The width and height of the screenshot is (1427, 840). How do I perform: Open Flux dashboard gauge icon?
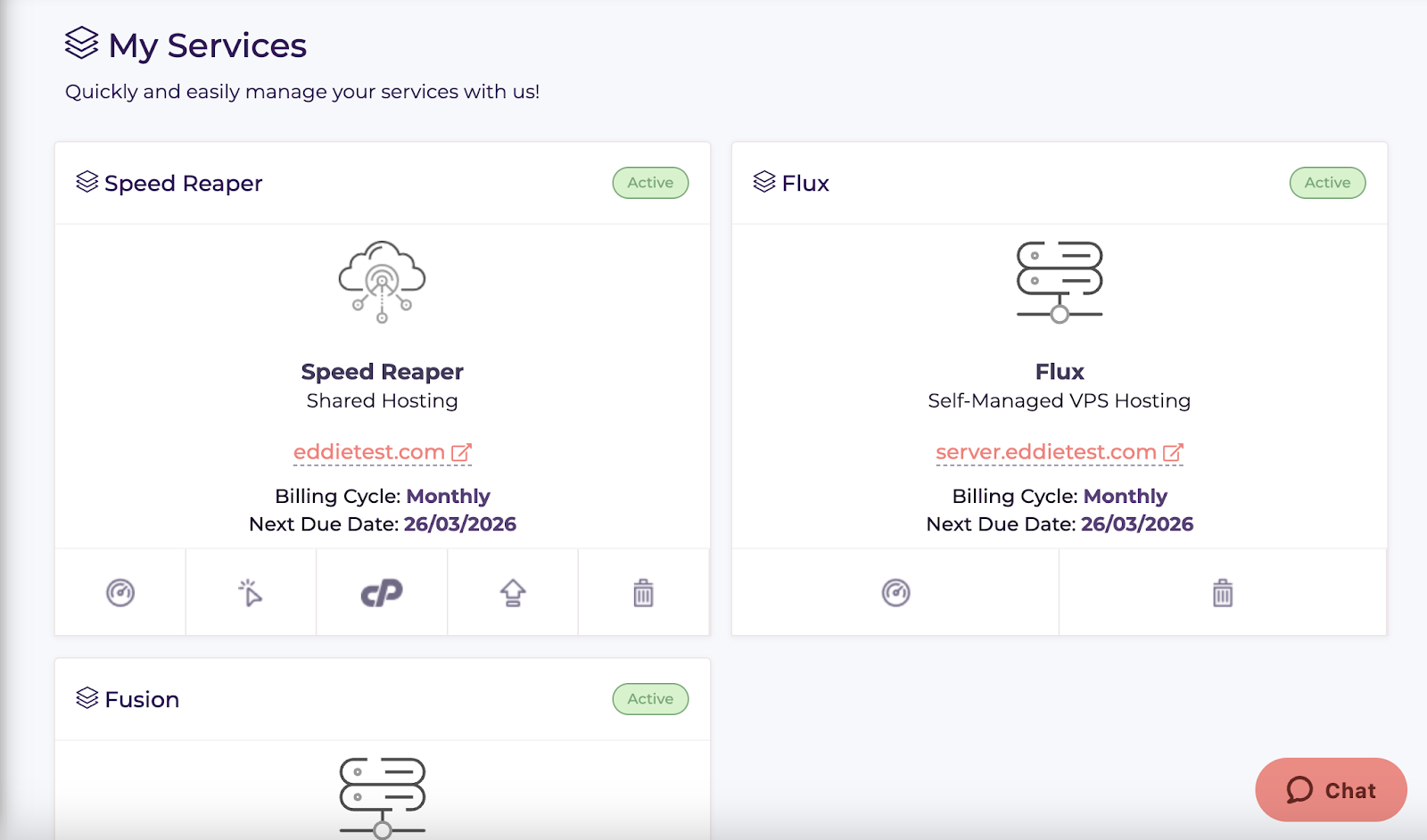895,593
